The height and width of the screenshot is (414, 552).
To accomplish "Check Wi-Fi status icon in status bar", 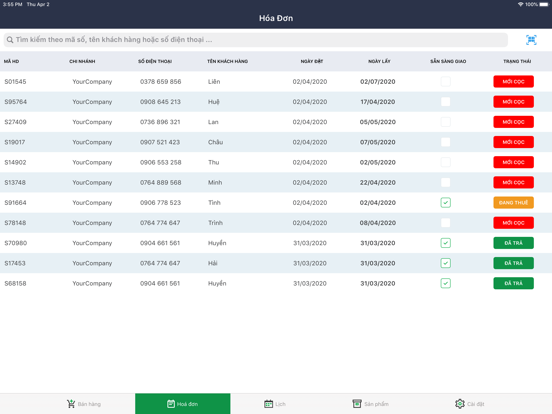I will click(520, 4).
